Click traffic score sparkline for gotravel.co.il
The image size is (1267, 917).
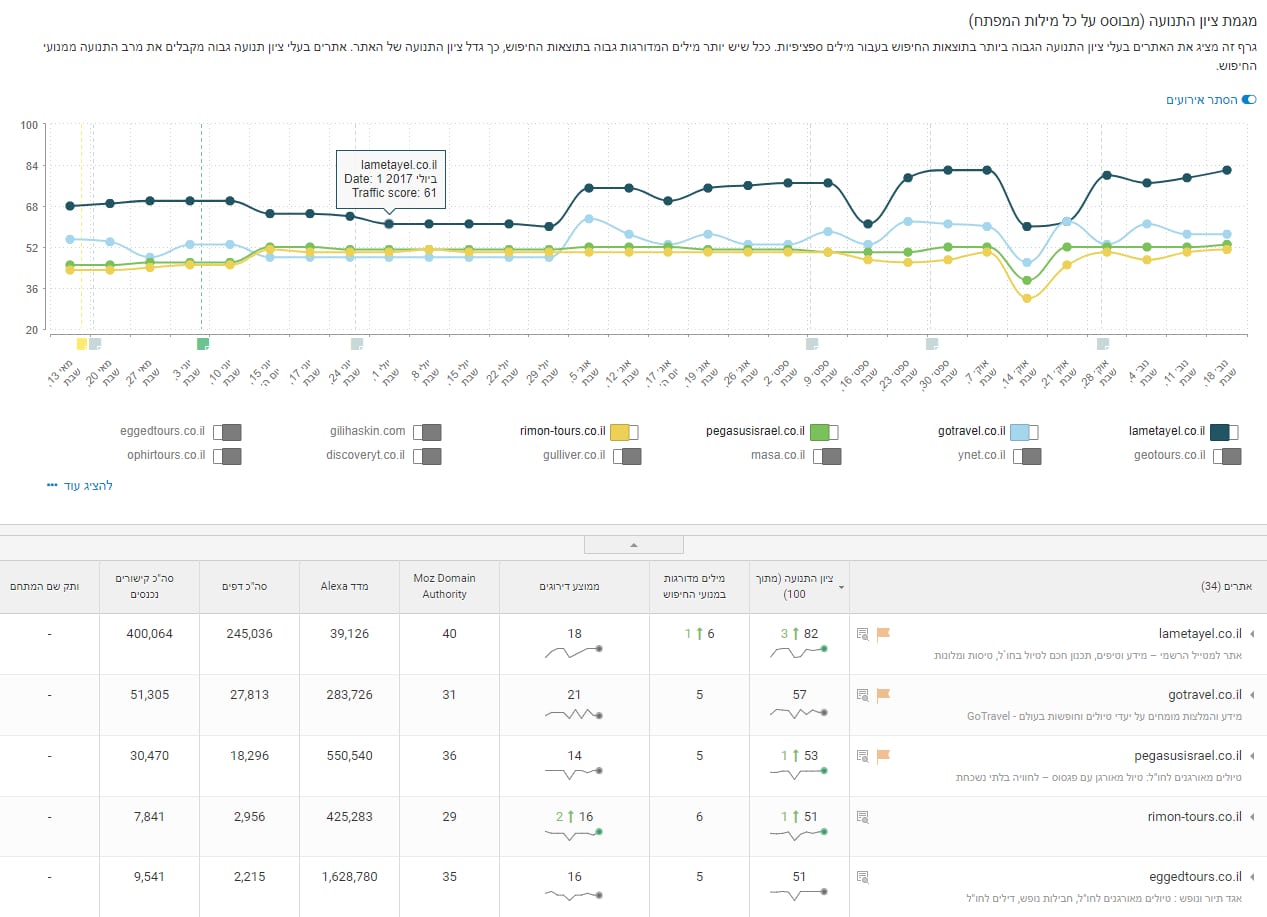pyautogui.click(x=799, y=713)
